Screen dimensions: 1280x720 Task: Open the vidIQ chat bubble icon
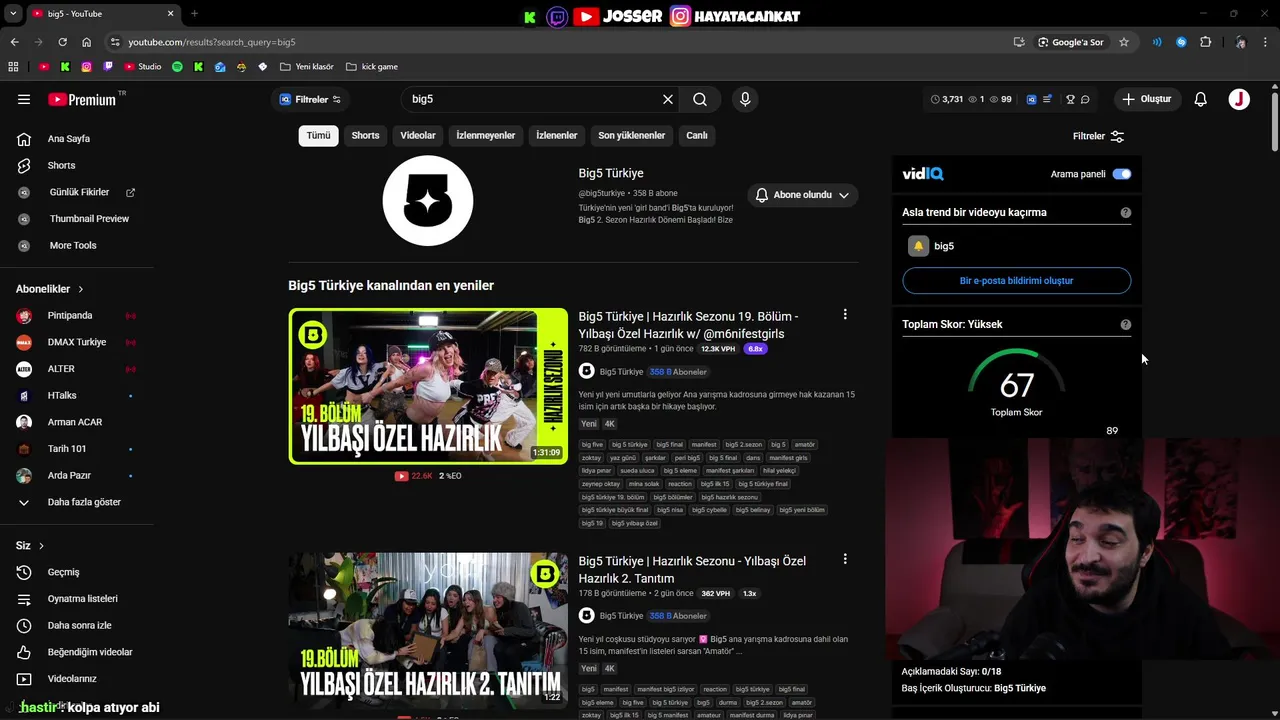click(1085, 99)
